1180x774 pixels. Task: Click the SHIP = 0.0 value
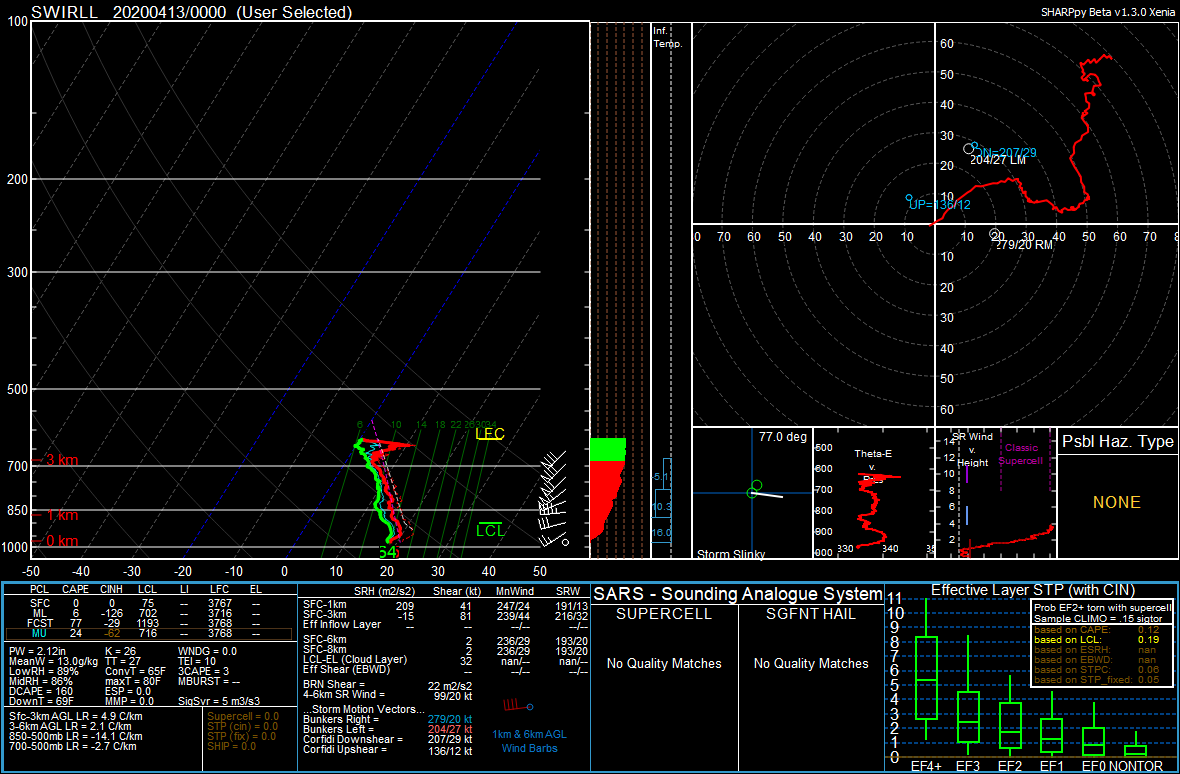click(232, 746)
